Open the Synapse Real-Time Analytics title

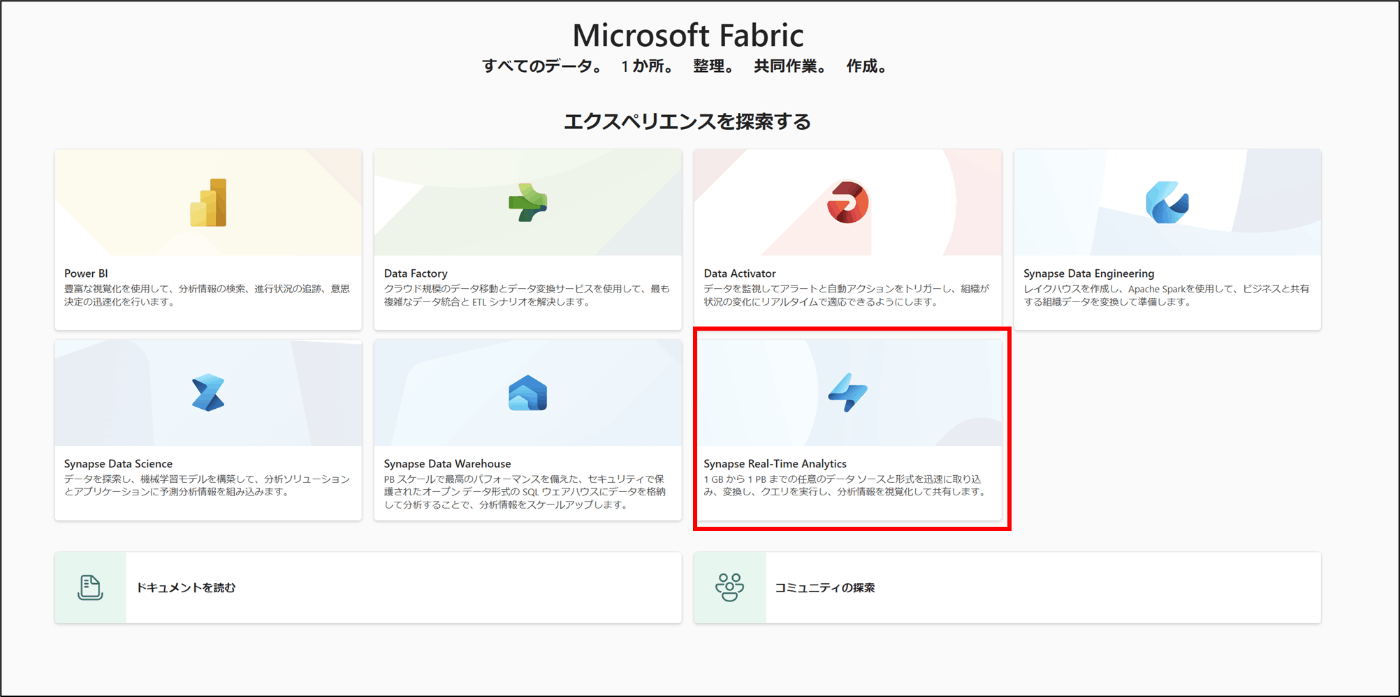click(x=775, y=464)
